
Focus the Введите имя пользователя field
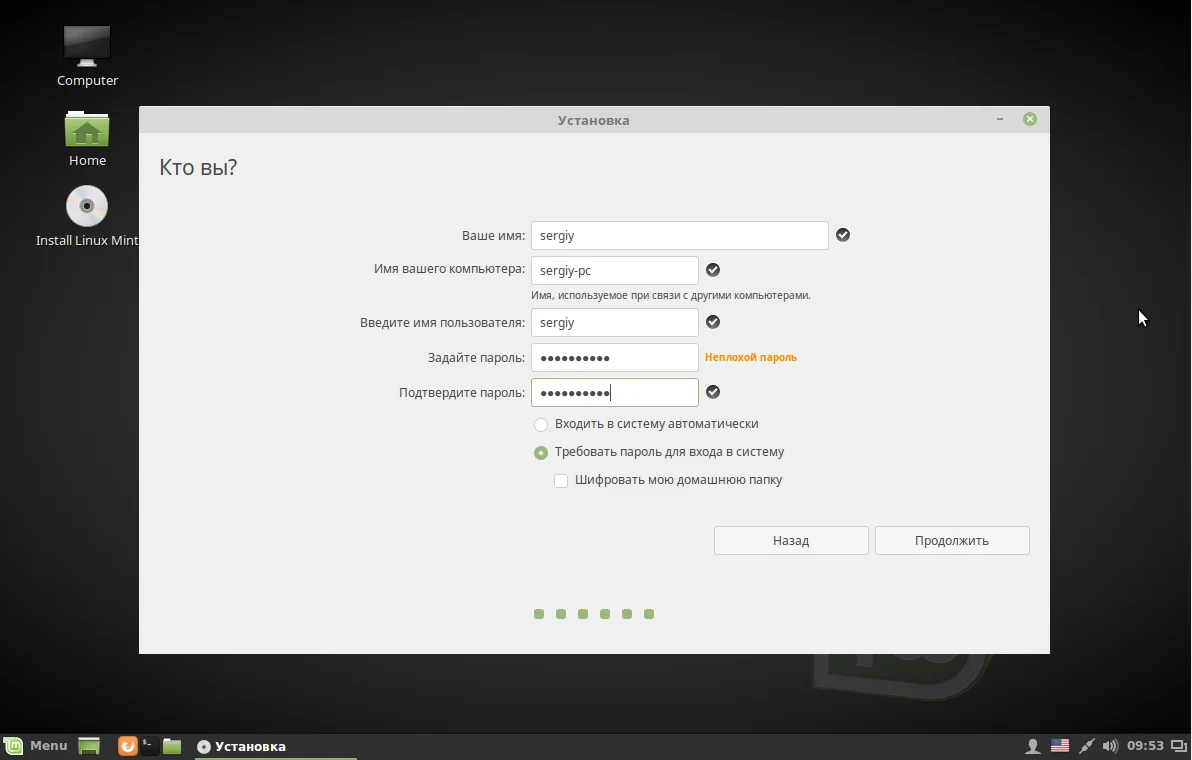[614, 322]
